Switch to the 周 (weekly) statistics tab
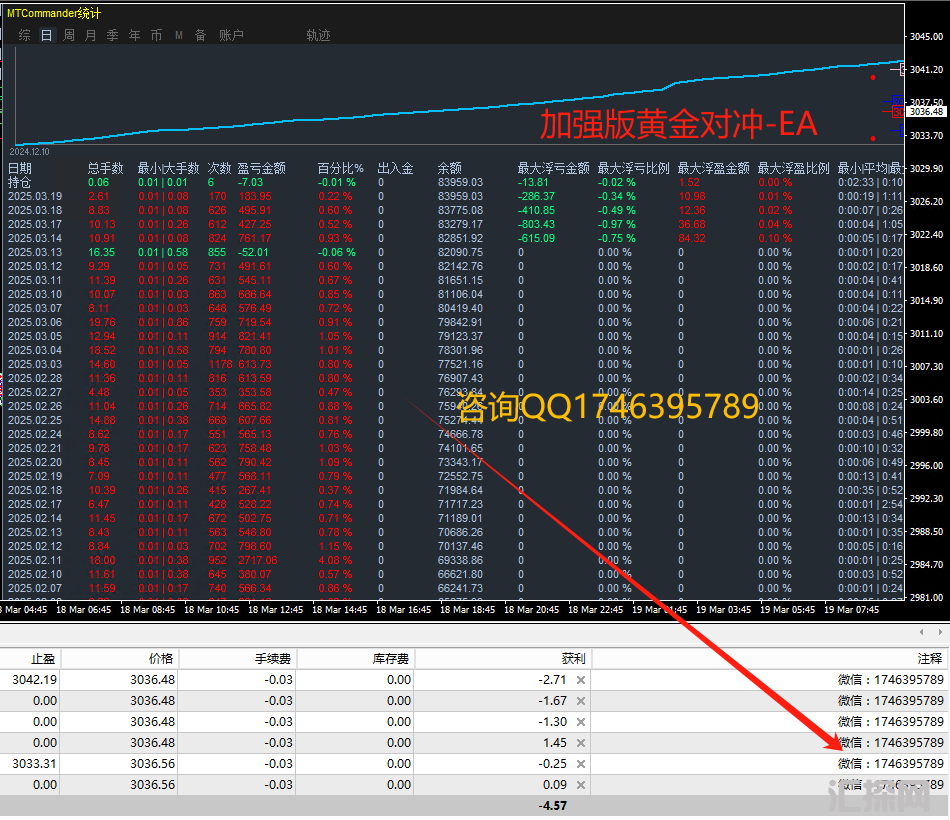This screenshot has height=820, width=950. coord(69,35)
